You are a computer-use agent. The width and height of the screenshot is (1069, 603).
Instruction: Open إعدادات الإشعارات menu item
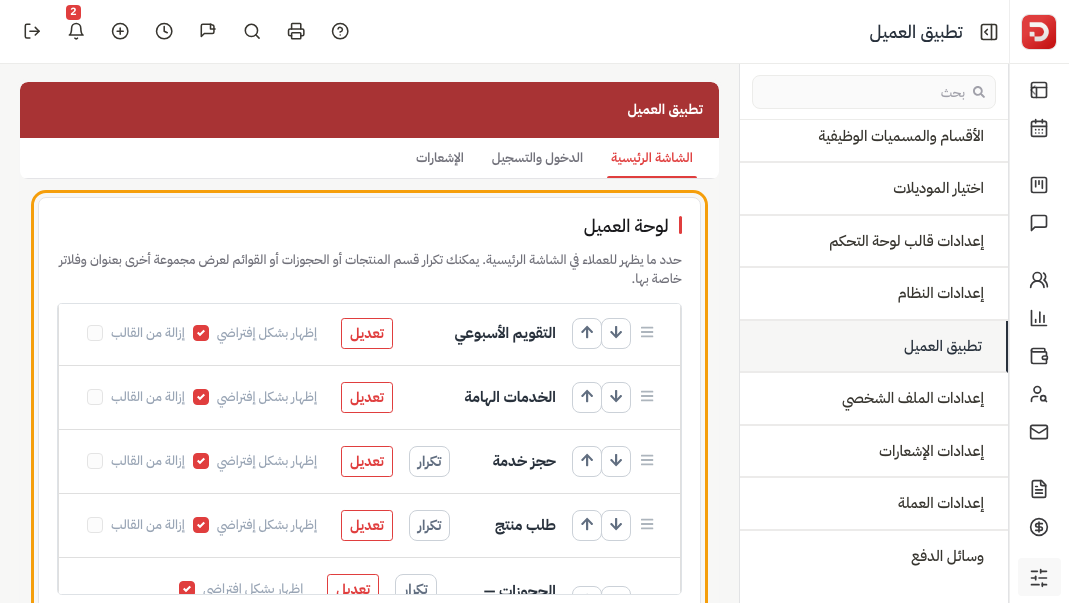click(874, 451)
